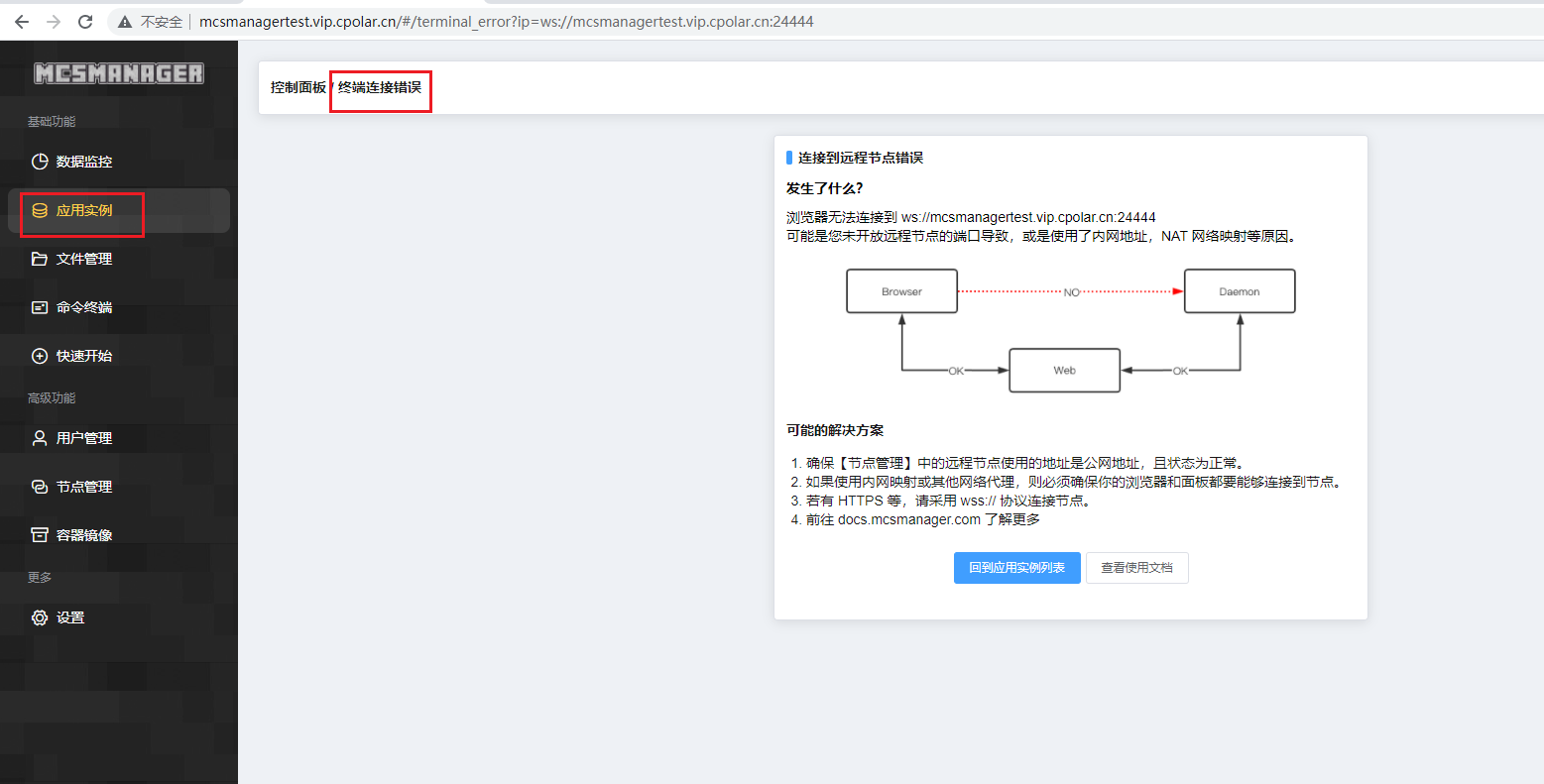
Task: Click the MCSMANAGER logo
Action: (119, 73)
